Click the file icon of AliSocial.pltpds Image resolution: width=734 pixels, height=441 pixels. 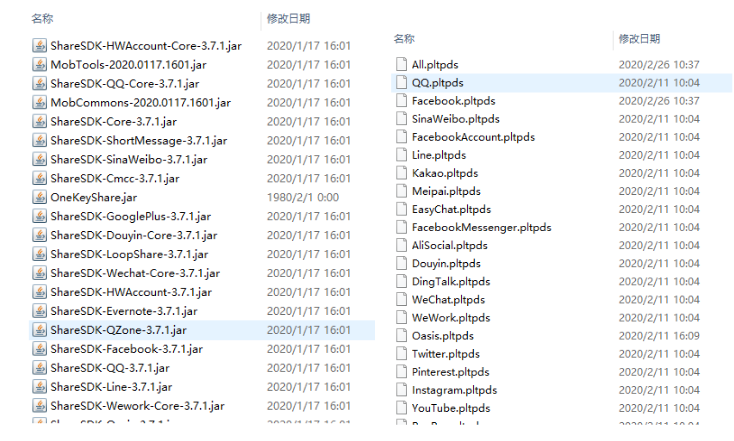401,245
